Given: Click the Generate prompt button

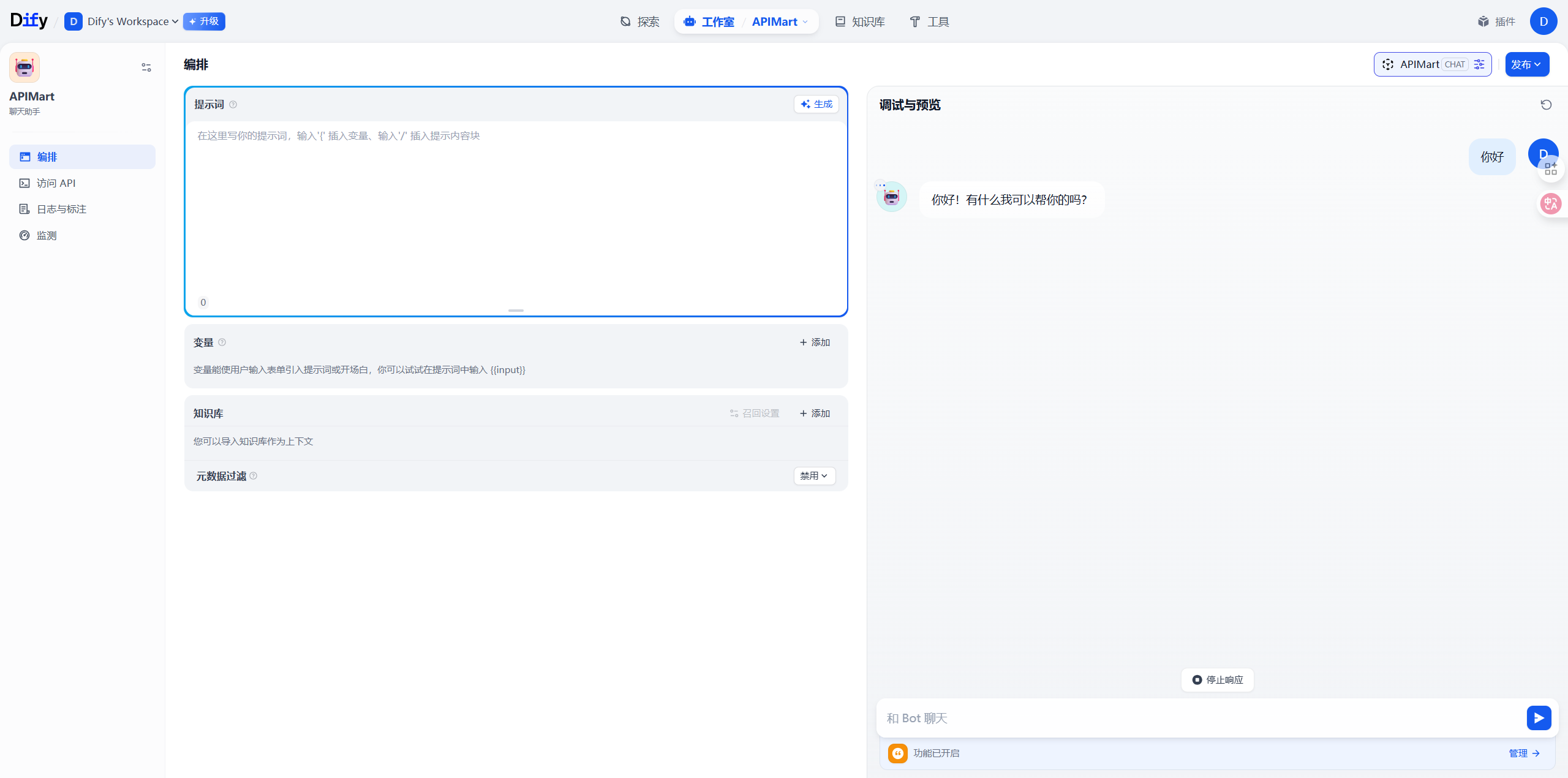Looking at the screenshot, I should pyautogui.click(x=816, y=104).
